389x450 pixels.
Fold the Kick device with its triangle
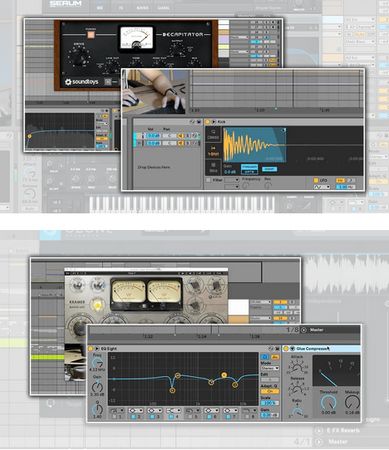(213, 122)
